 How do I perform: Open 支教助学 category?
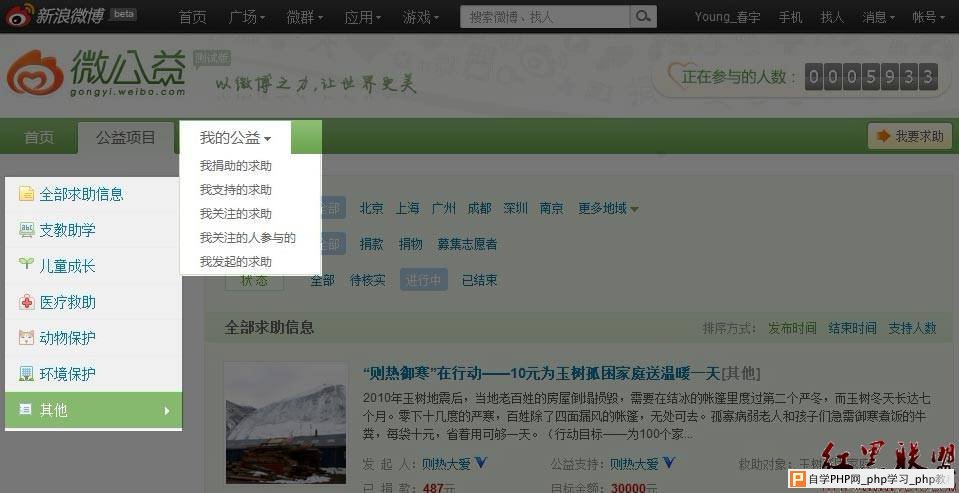tap(67, 230)
